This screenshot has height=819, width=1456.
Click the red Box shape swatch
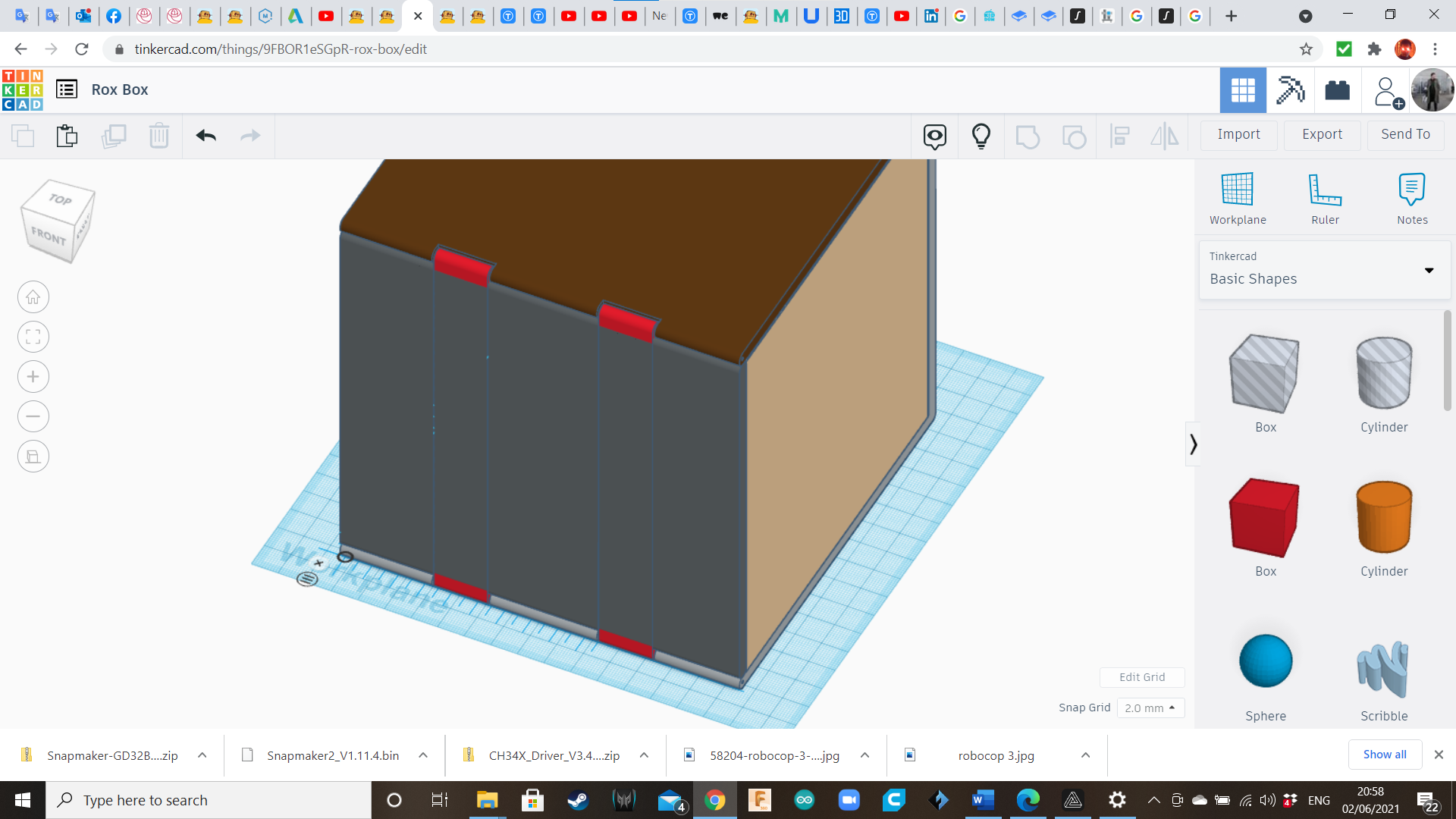pos(1265,517)
